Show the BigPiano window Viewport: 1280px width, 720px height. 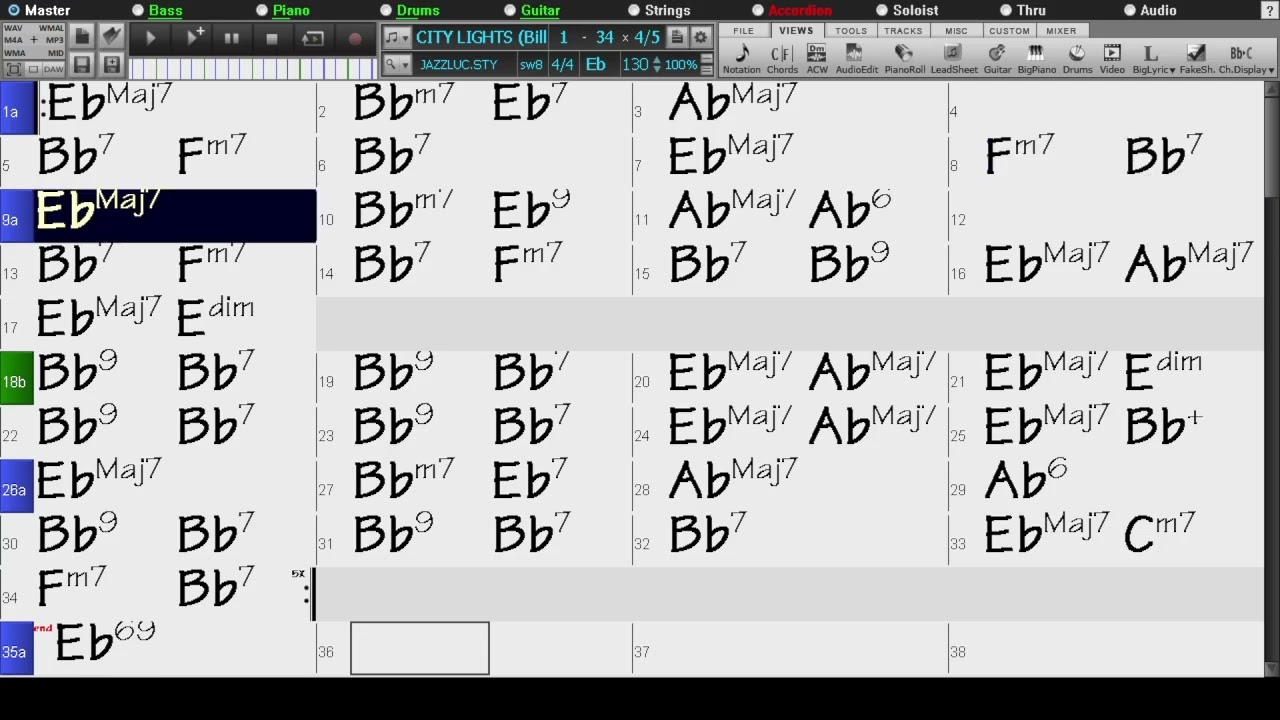(1036, 59)
